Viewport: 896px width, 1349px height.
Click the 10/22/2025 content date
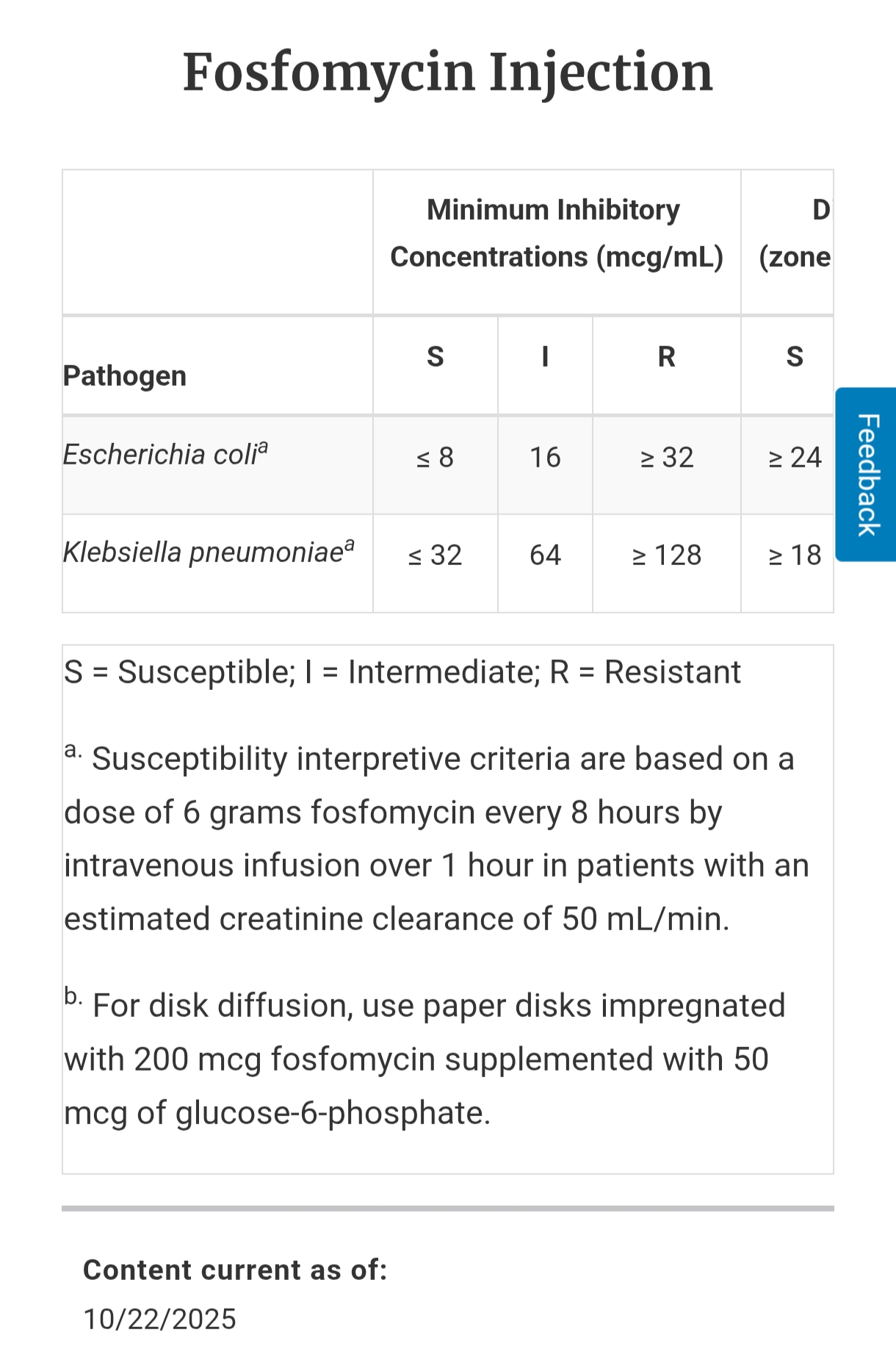[x=159, y=1320]
